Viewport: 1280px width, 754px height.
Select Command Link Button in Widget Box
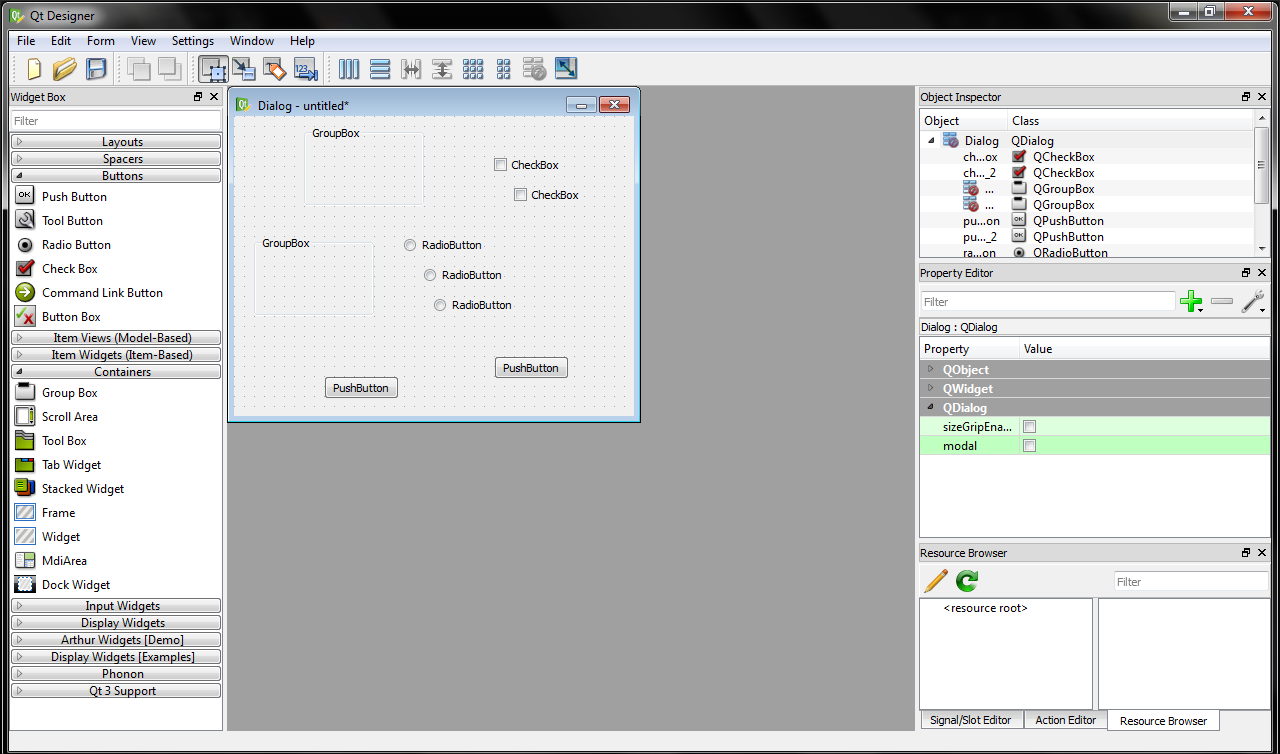point(102,293)
